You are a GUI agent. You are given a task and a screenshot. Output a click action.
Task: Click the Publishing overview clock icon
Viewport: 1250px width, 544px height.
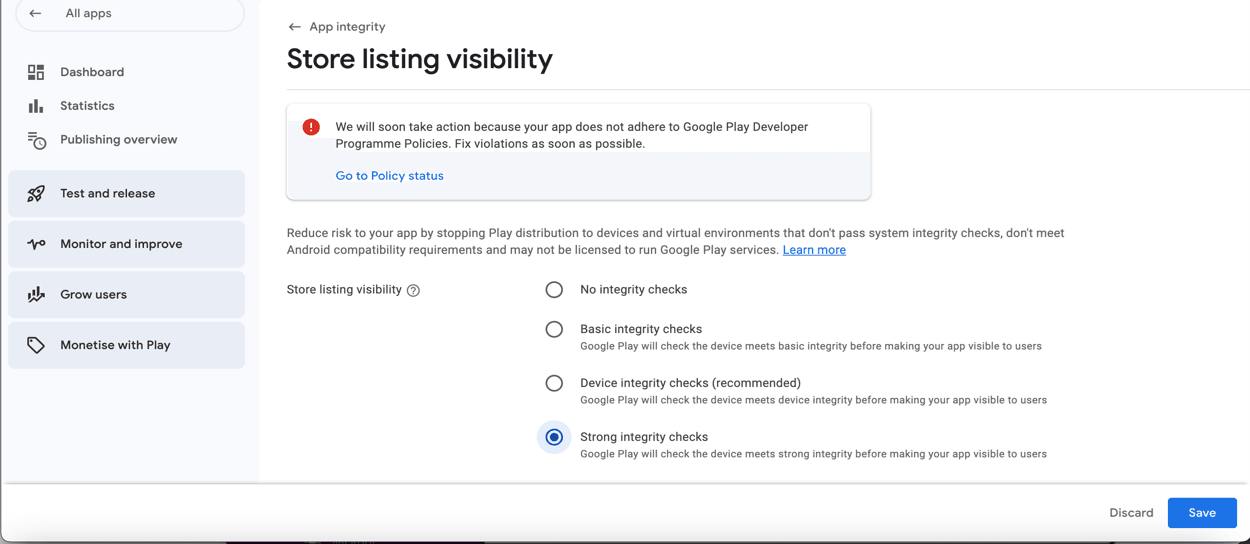[x=36, y=140]
